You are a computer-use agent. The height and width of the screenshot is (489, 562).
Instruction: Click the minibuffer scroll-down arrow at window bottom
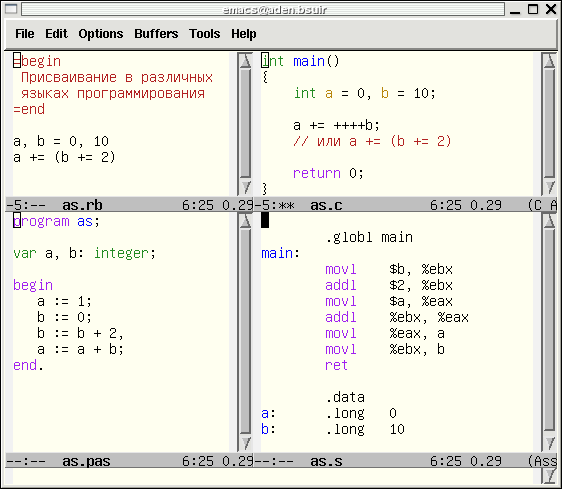click(x=549, y=475)
